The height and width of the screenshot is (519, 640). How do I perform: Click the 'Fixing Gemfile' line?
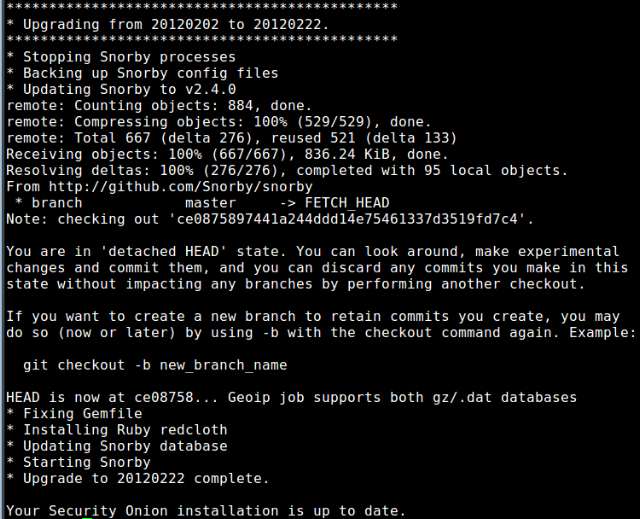78,413
